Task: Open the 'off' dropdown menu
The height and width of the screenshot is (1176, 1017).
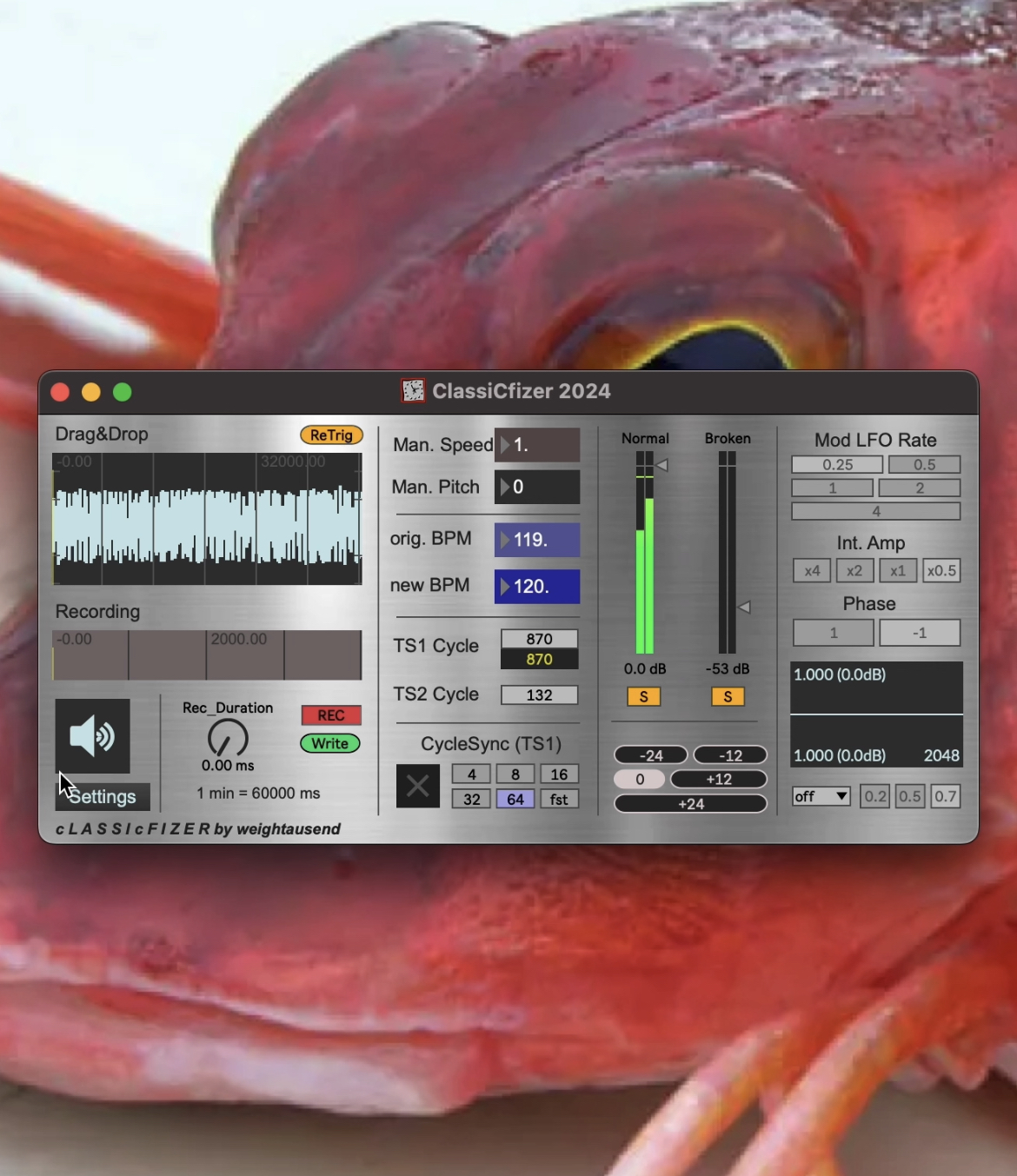Action: [x=821, y=796]
